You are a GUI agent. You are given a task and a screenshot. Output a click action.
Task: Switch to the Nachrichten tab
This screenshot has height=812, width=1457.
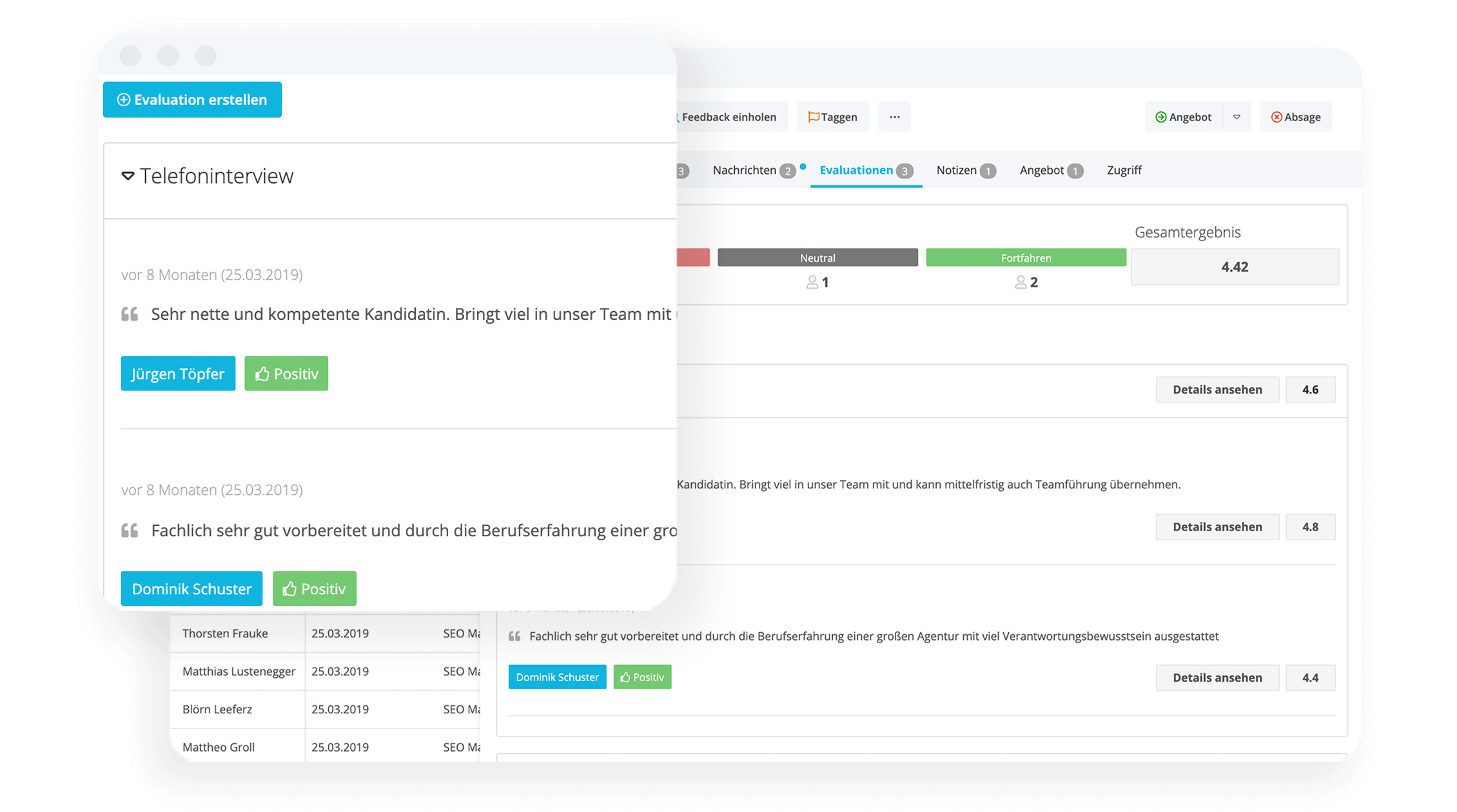click(x=753, y=170)
